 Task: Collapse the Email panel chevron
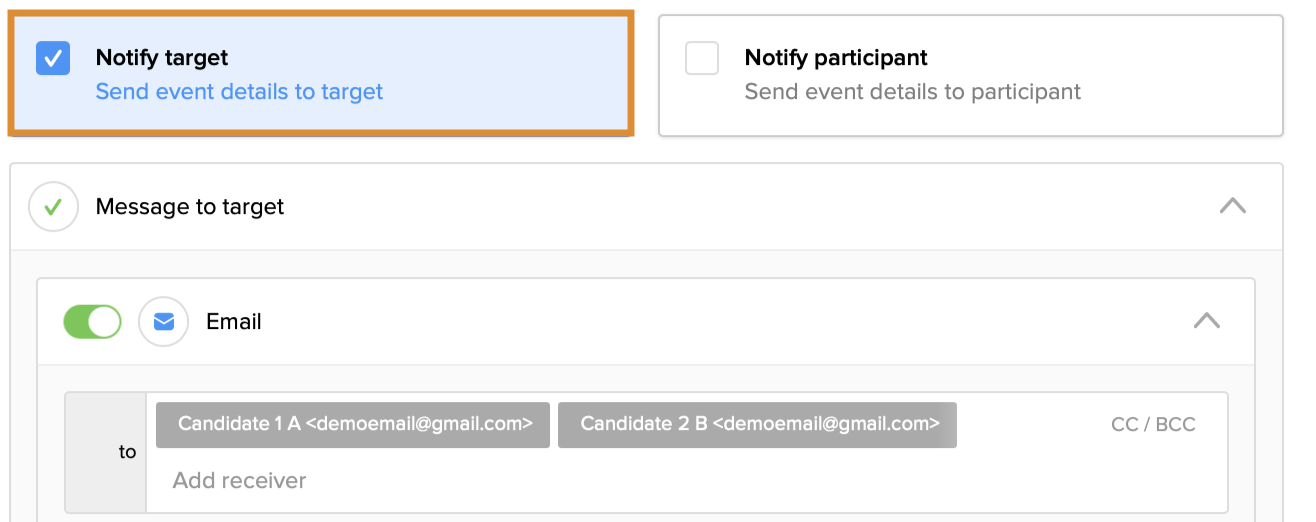pos(1207,321)
